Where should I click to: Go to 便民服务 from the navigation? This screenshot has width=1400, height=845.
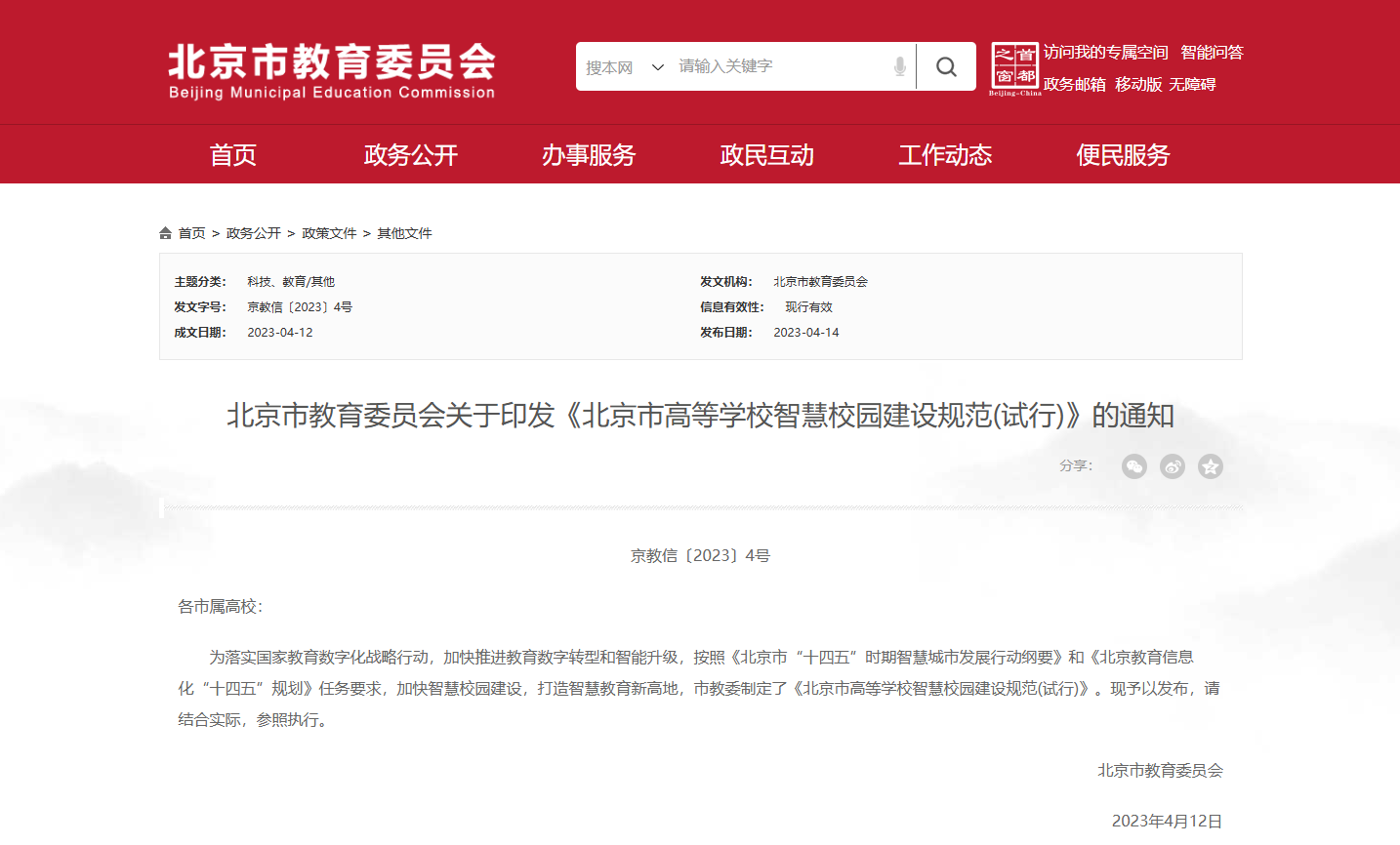pos(1122,154)
